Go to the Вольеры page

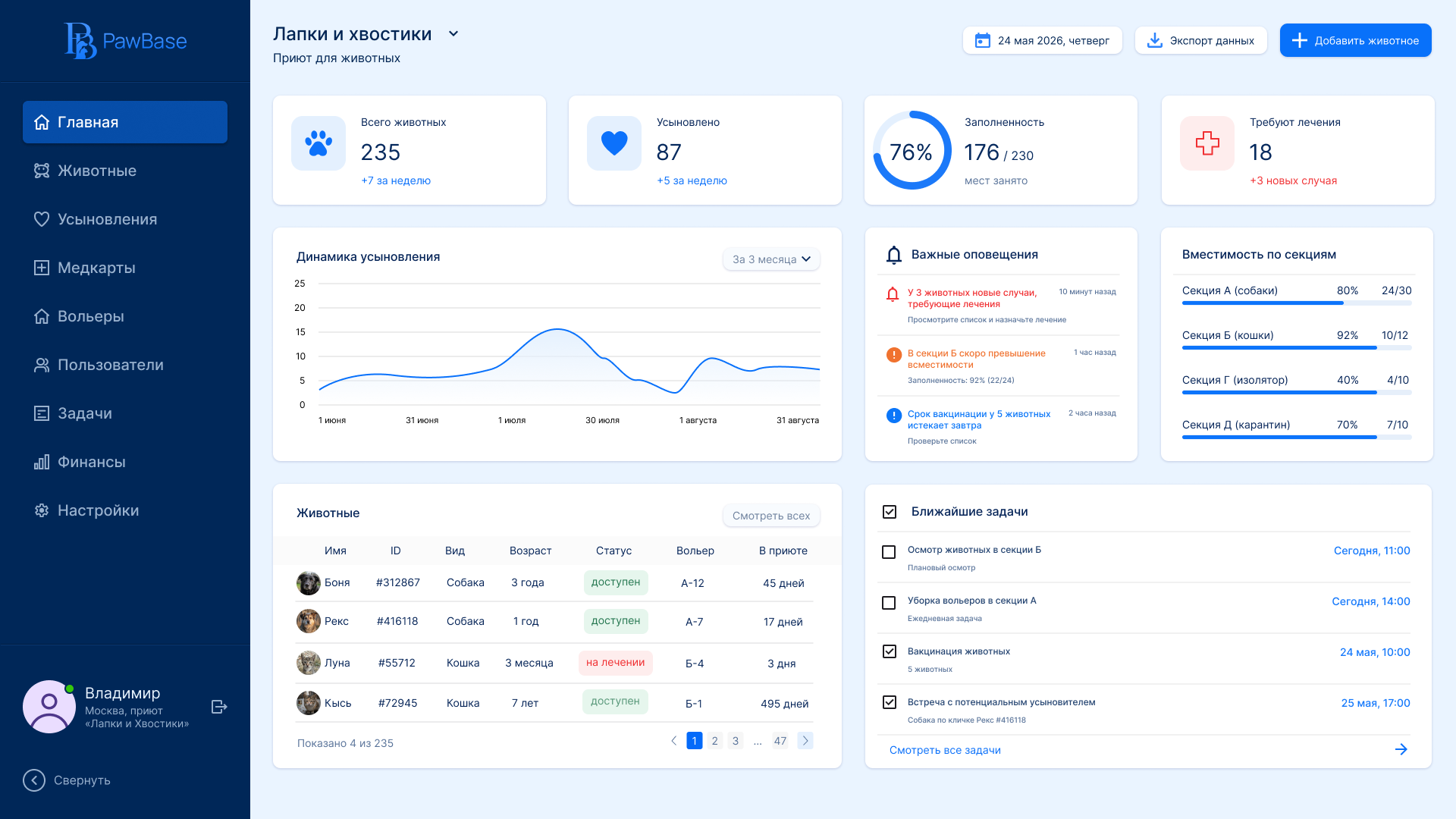point(90,316)
